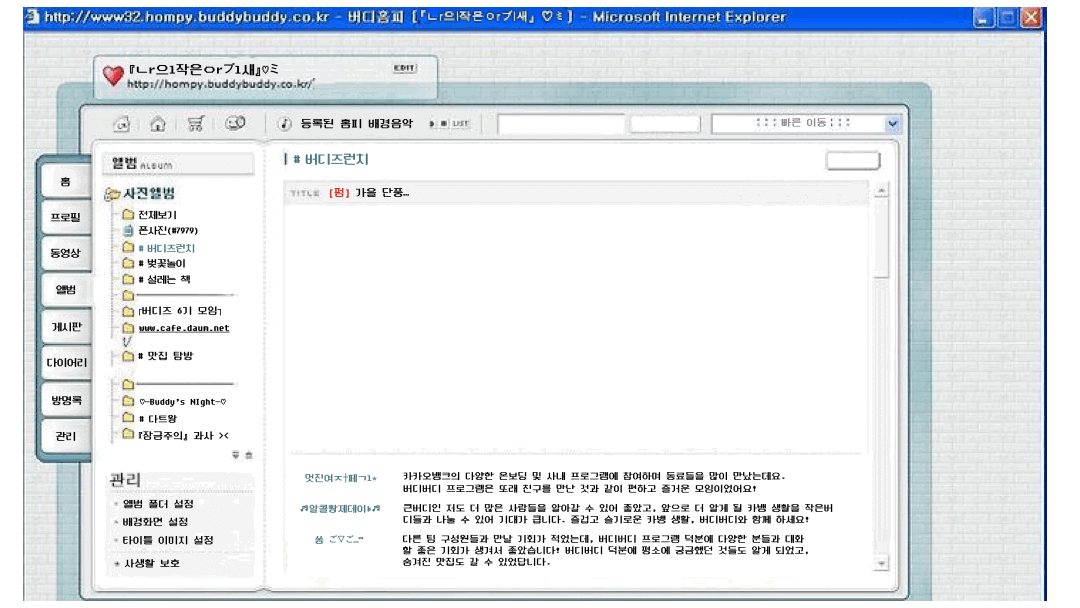Screen dimensions: 1080x608
Task: Open the 앨범 side tab
Action: (x=65, y=290)
